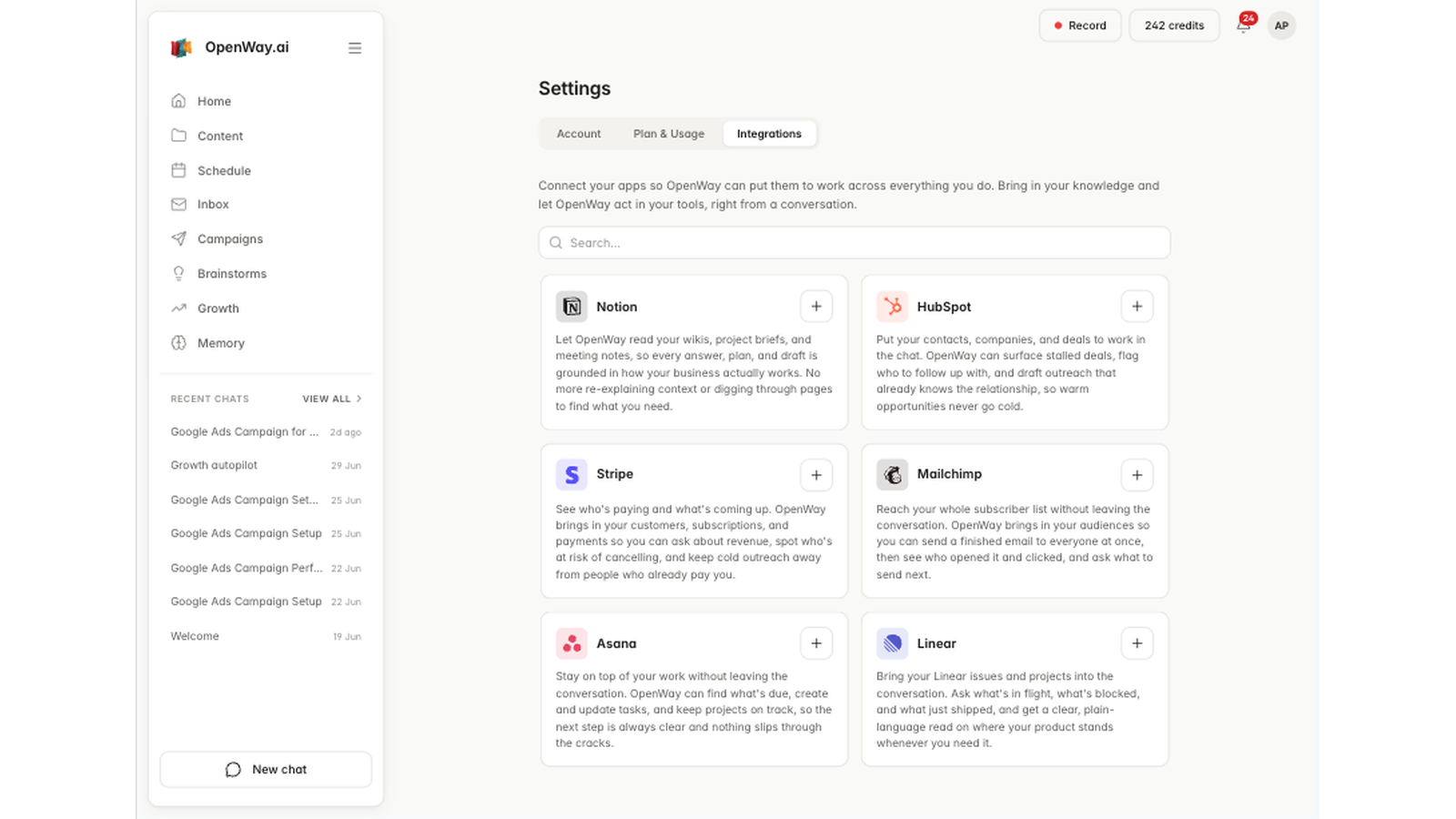Select the Integrations tab
This screenshot has width=1456, height=819.
tap(769, 134)
